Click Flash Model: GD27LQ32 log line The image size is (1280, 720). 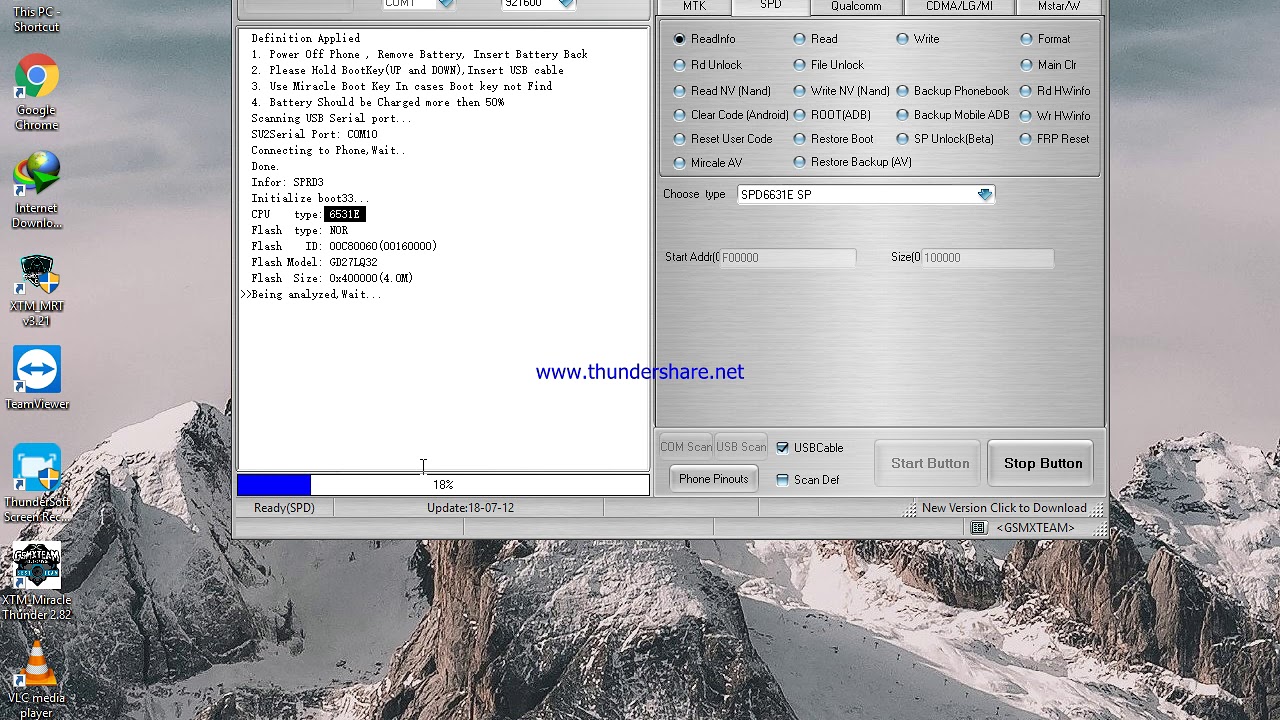[314, 262]
